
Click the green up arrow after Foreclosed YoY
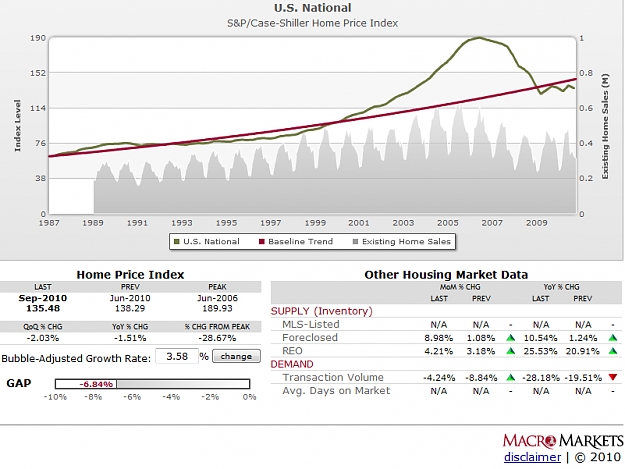(x=613, y=338)
